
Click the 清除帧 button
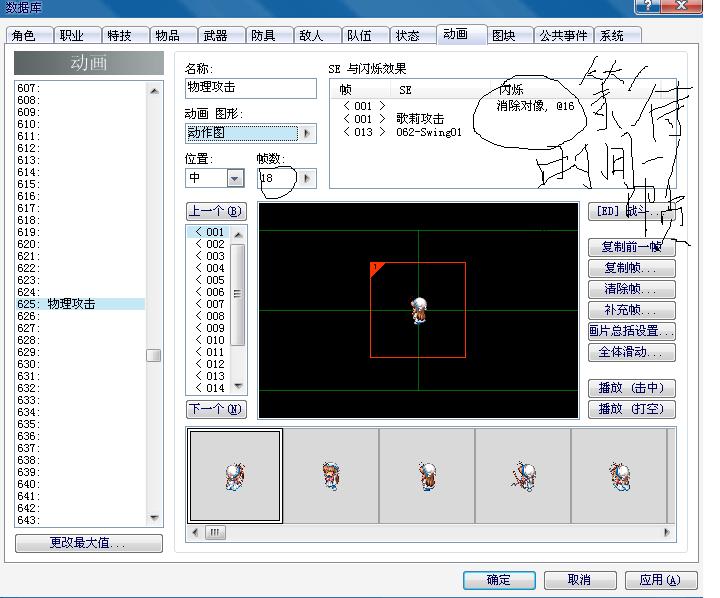631,289
